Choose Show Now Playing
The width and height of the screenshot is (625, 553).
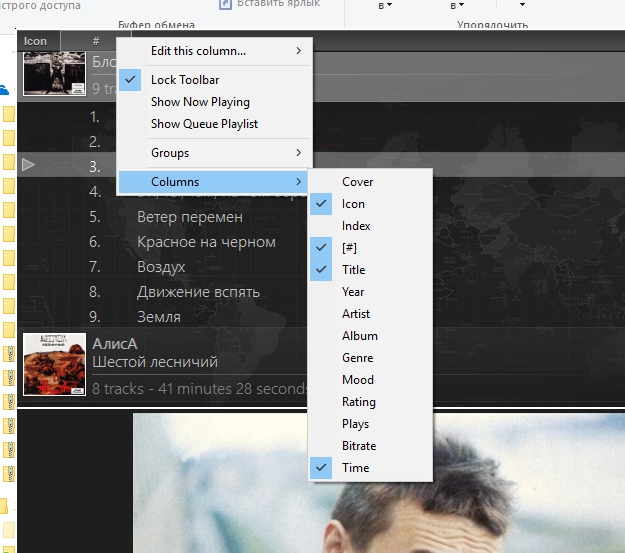pyautogui.click(x=200, y=102)
